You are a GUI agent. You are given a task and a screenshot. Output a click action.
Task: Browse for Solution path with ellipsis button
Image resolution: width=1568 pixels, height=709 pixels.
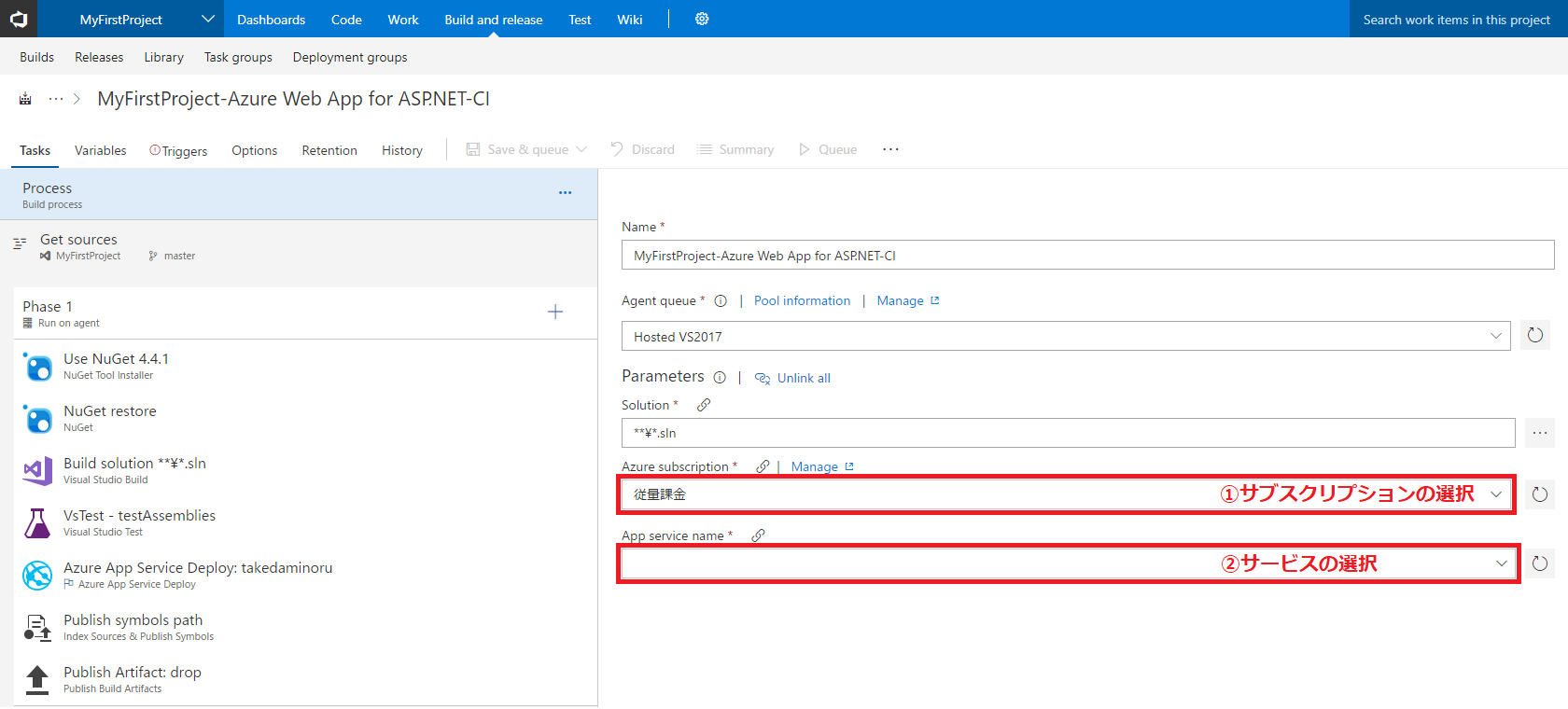(1540, 433)
